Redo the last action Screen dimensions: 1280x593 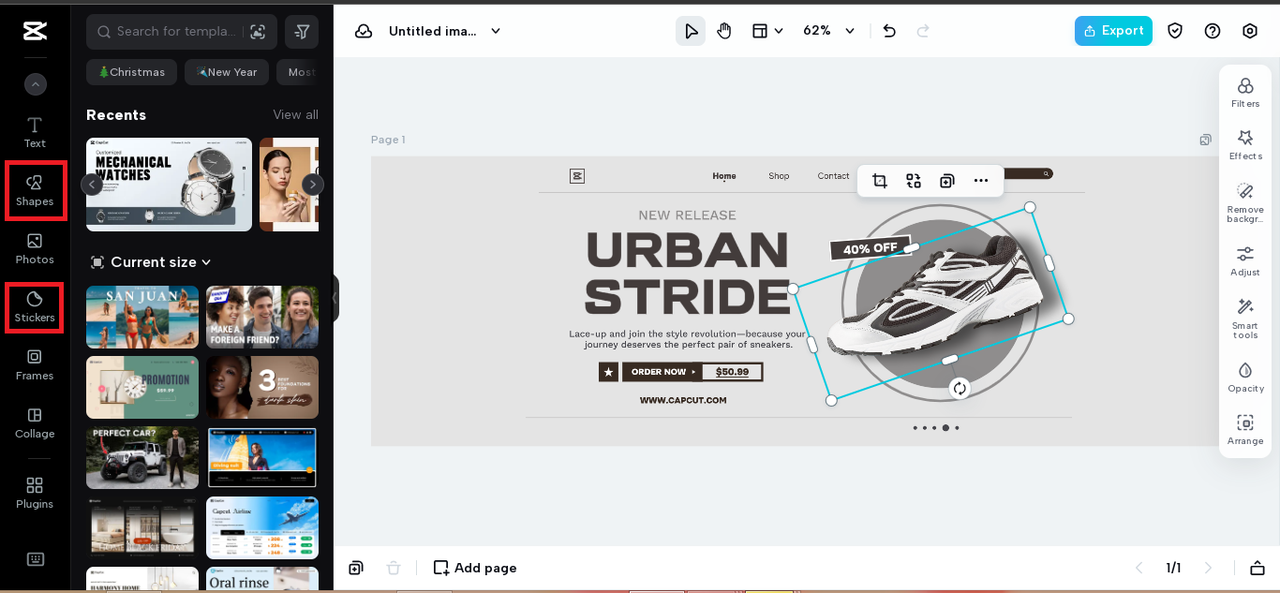pyautogui.click(x=923, y=31)
